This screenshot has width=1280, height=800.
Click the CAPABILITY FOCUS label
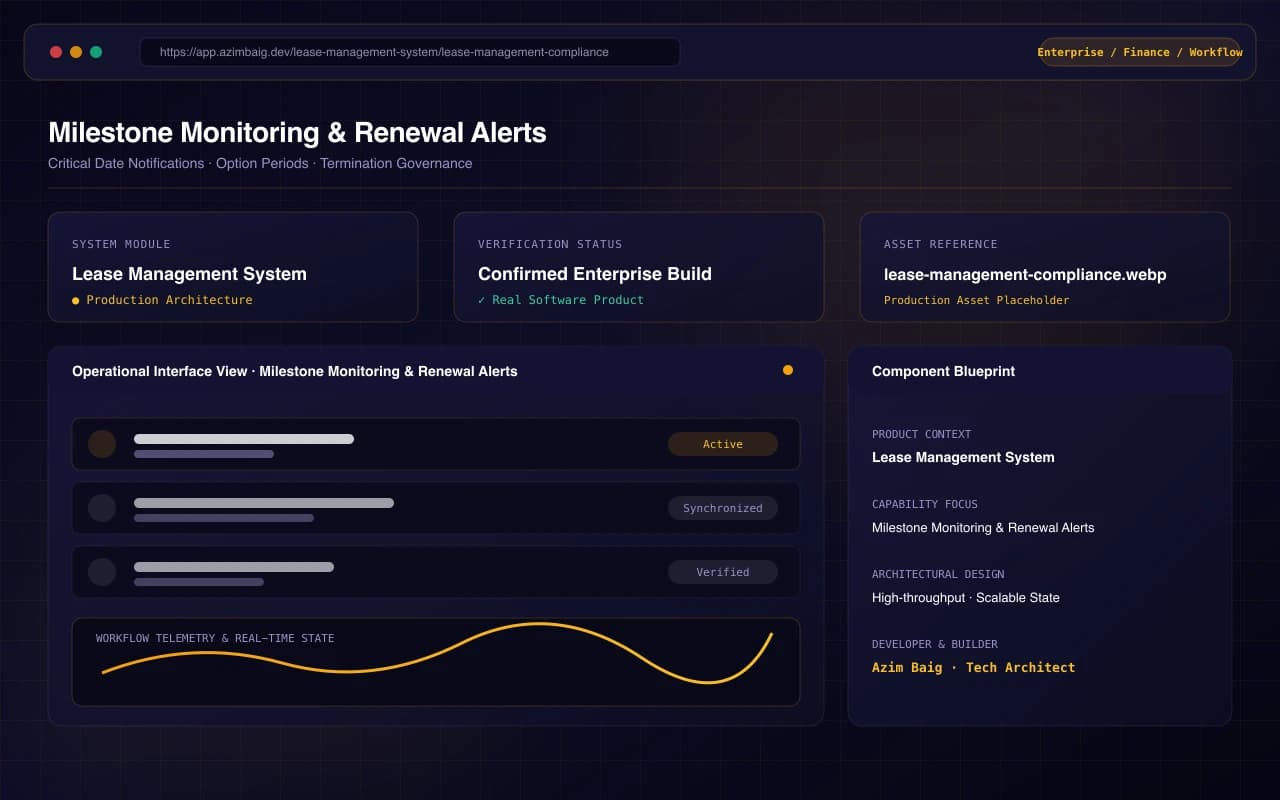point(925,504)
